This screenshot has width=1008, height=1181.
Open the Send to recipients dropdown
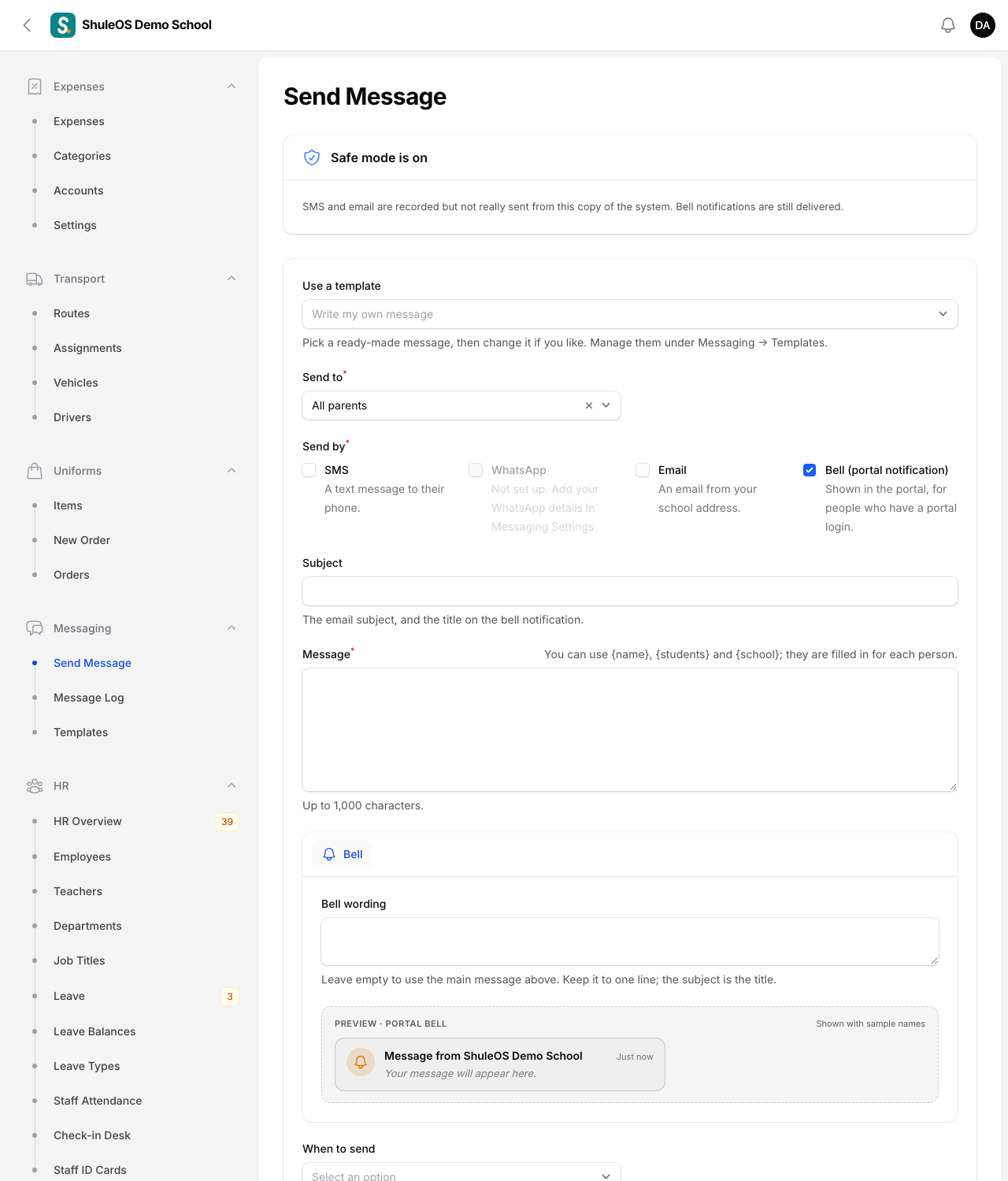[461, 405]
